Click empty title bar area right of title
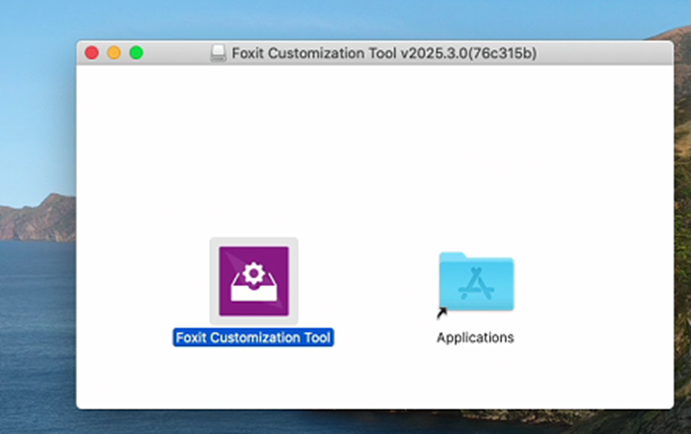The height and width of the screenshot is (434, 691). (x=600, y=53)
